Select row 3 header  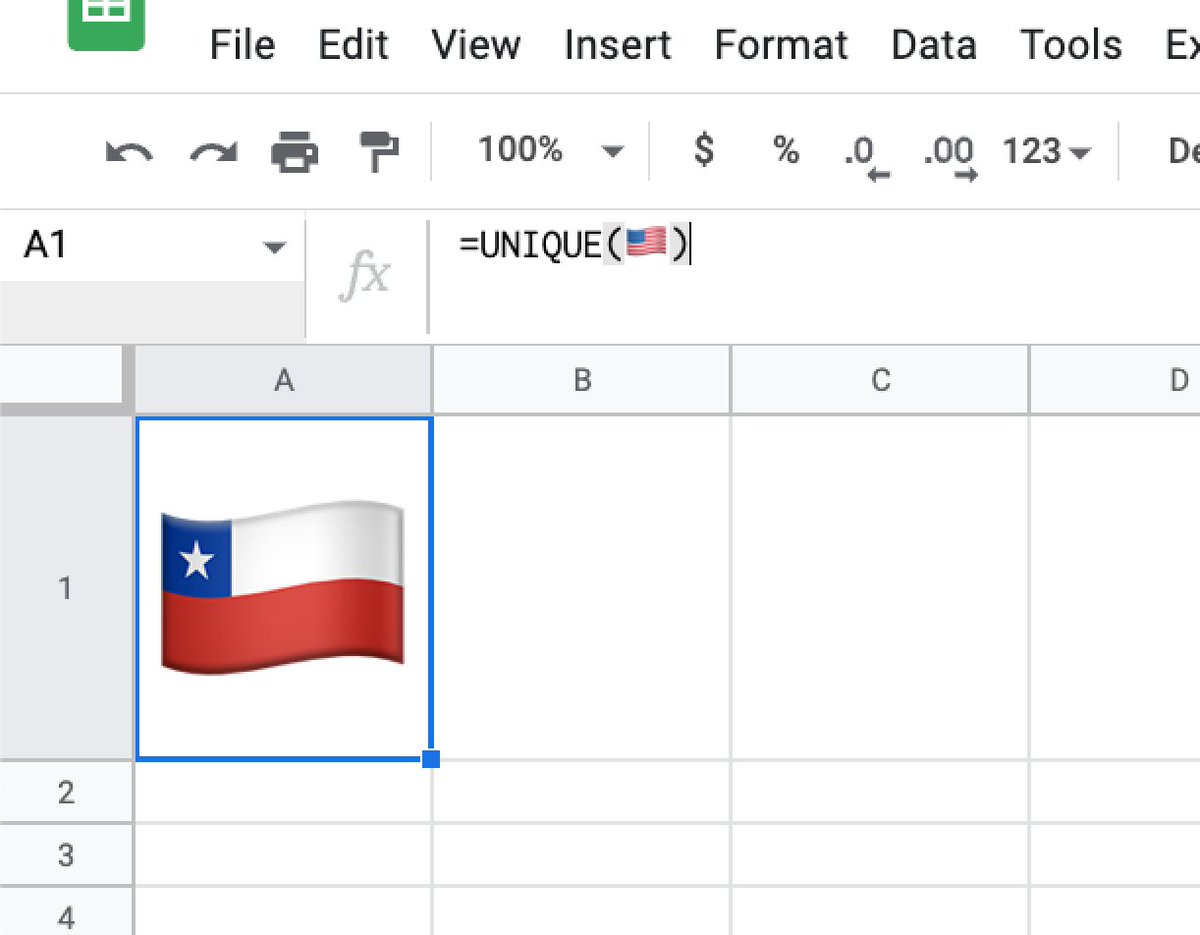66,856
